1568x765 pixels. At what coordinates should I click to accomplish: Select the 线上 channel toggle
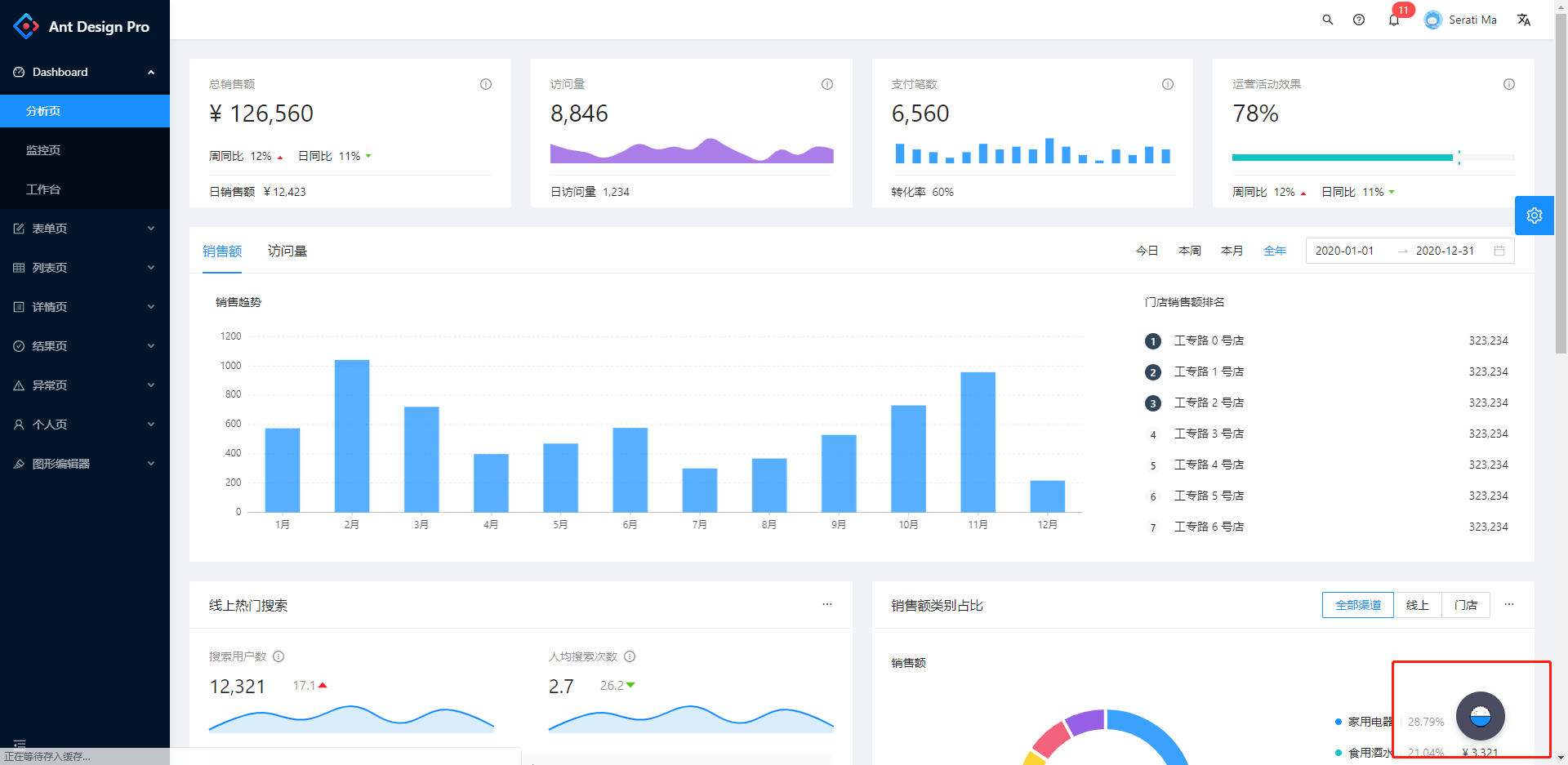click(1417, 605)
